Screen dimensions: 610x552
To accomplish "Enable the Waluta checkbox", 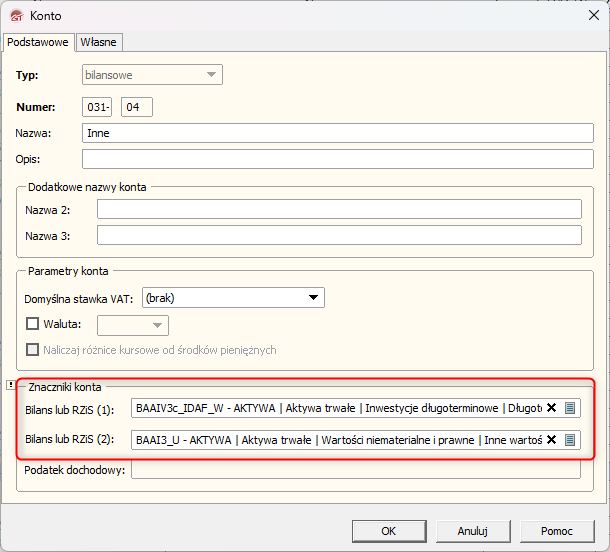I will pyautogui.click(x=33, y=324).
